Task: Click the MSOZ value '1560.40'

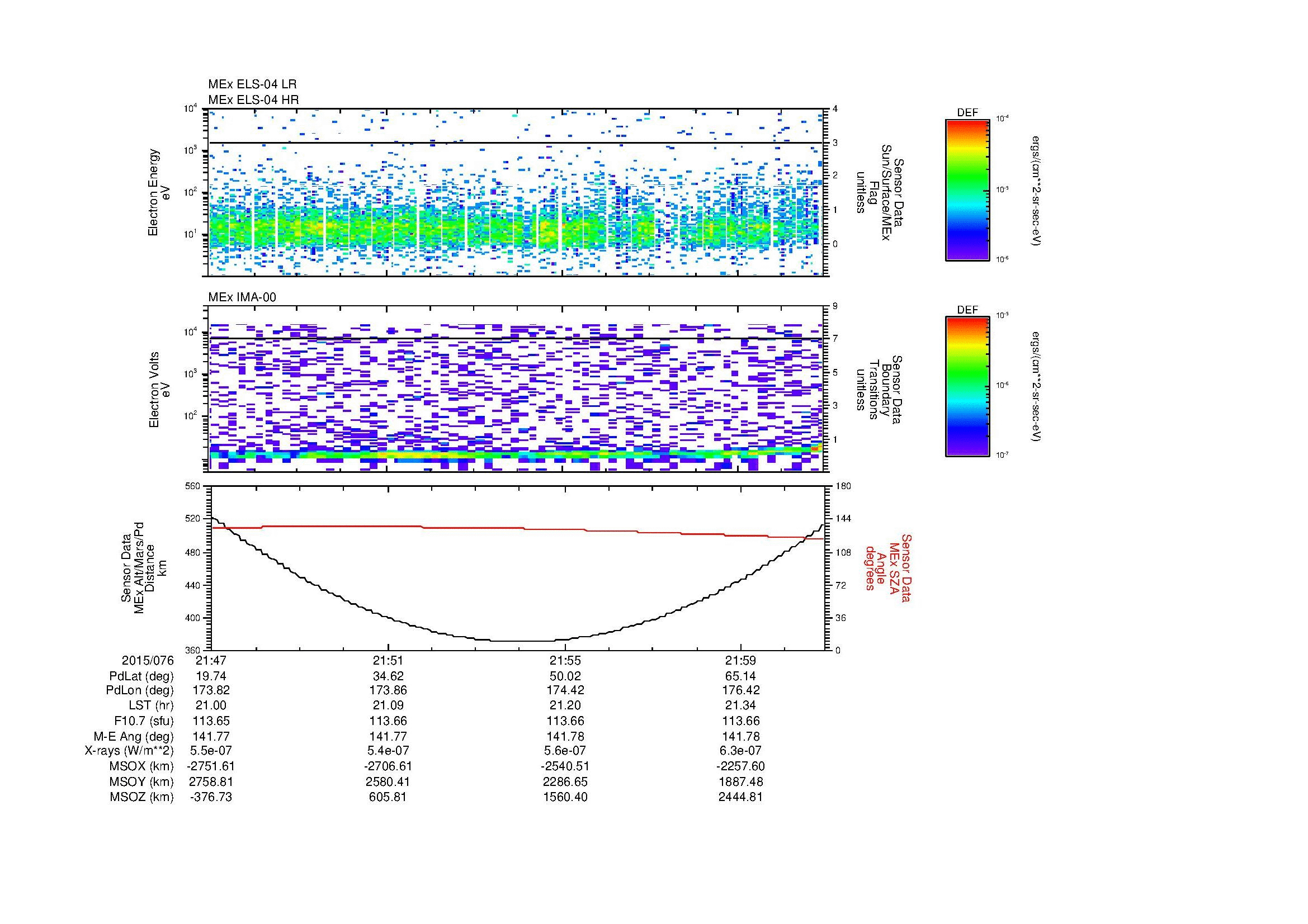Action: (x=565, y=797)
